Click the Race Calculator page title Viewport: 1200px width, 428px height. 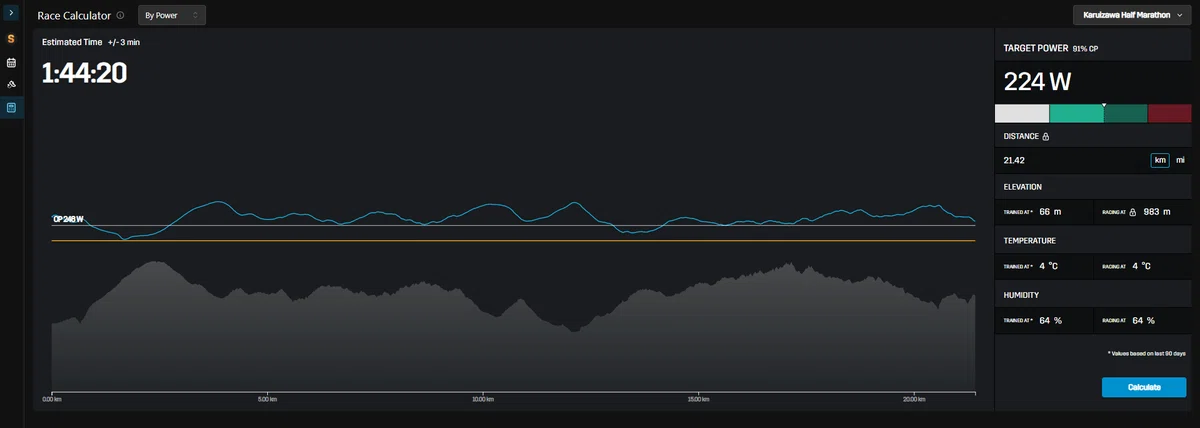[74, 16]
